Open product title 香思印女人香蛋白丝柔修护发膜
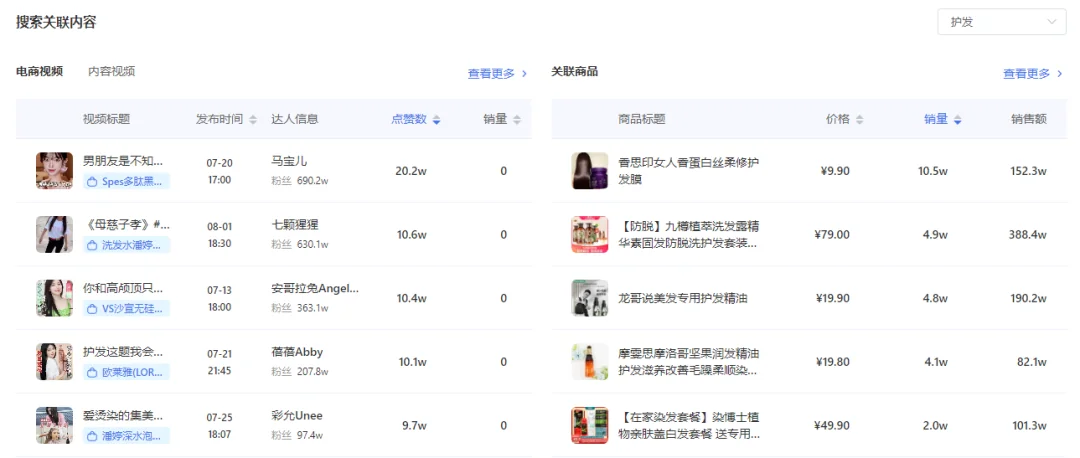 click(689, 171)
